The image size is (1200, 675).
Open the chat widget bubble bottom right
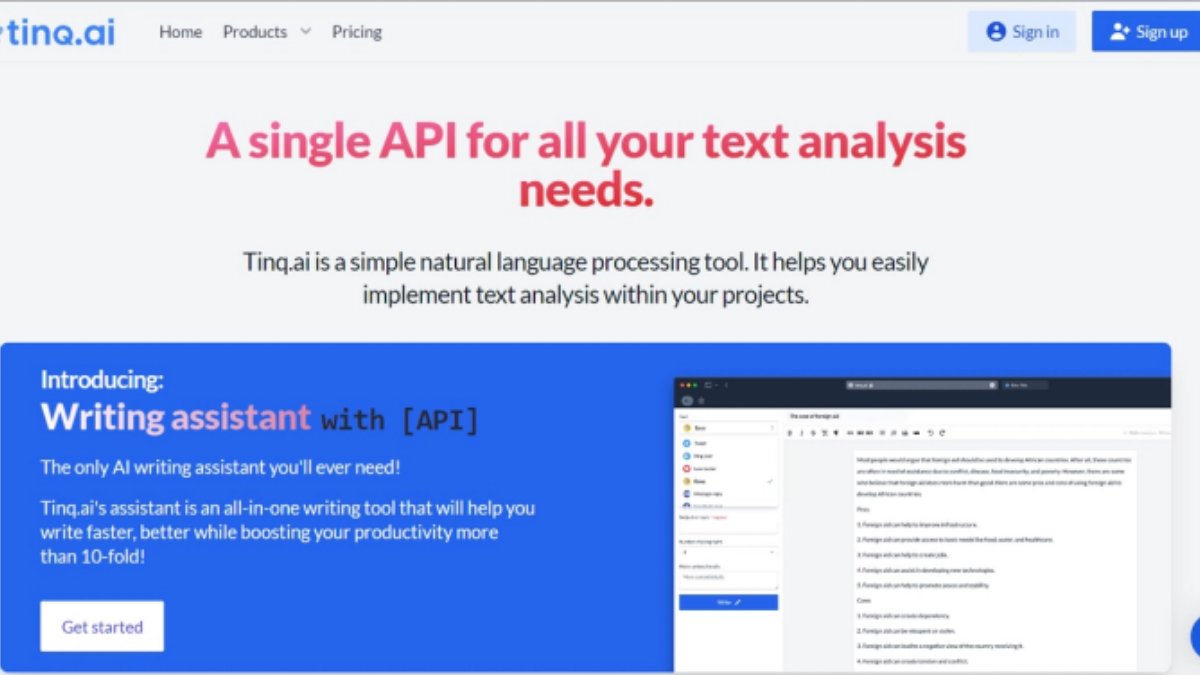(1196, 638)
